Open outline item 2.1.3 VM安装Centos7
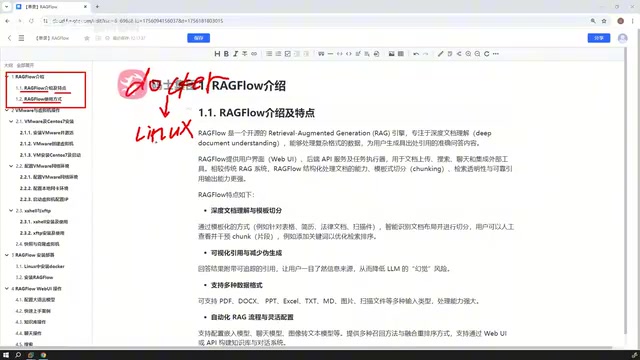640x360 pixels. (x=50, y=155)
